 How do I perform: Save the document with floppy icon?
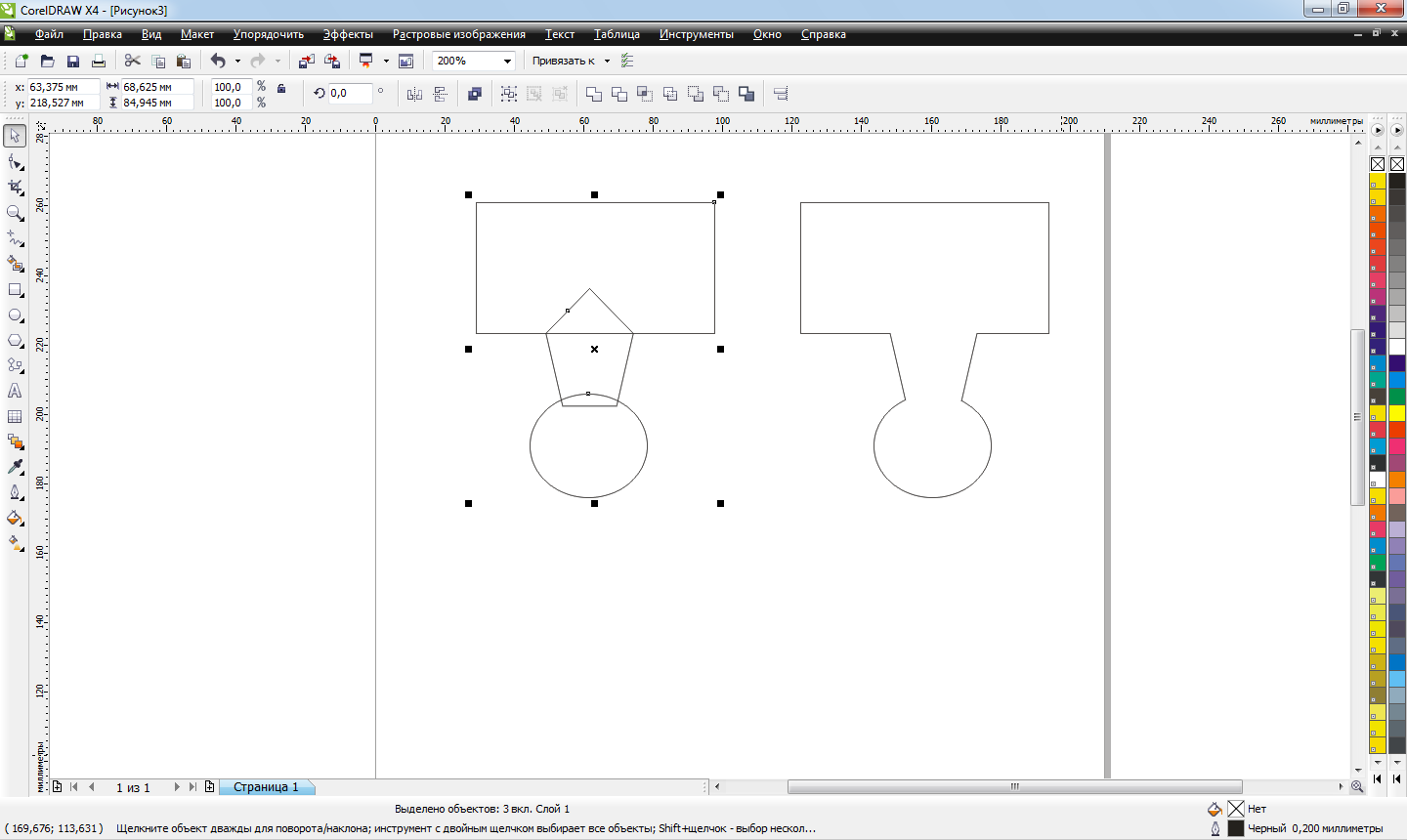coord(72,61)
